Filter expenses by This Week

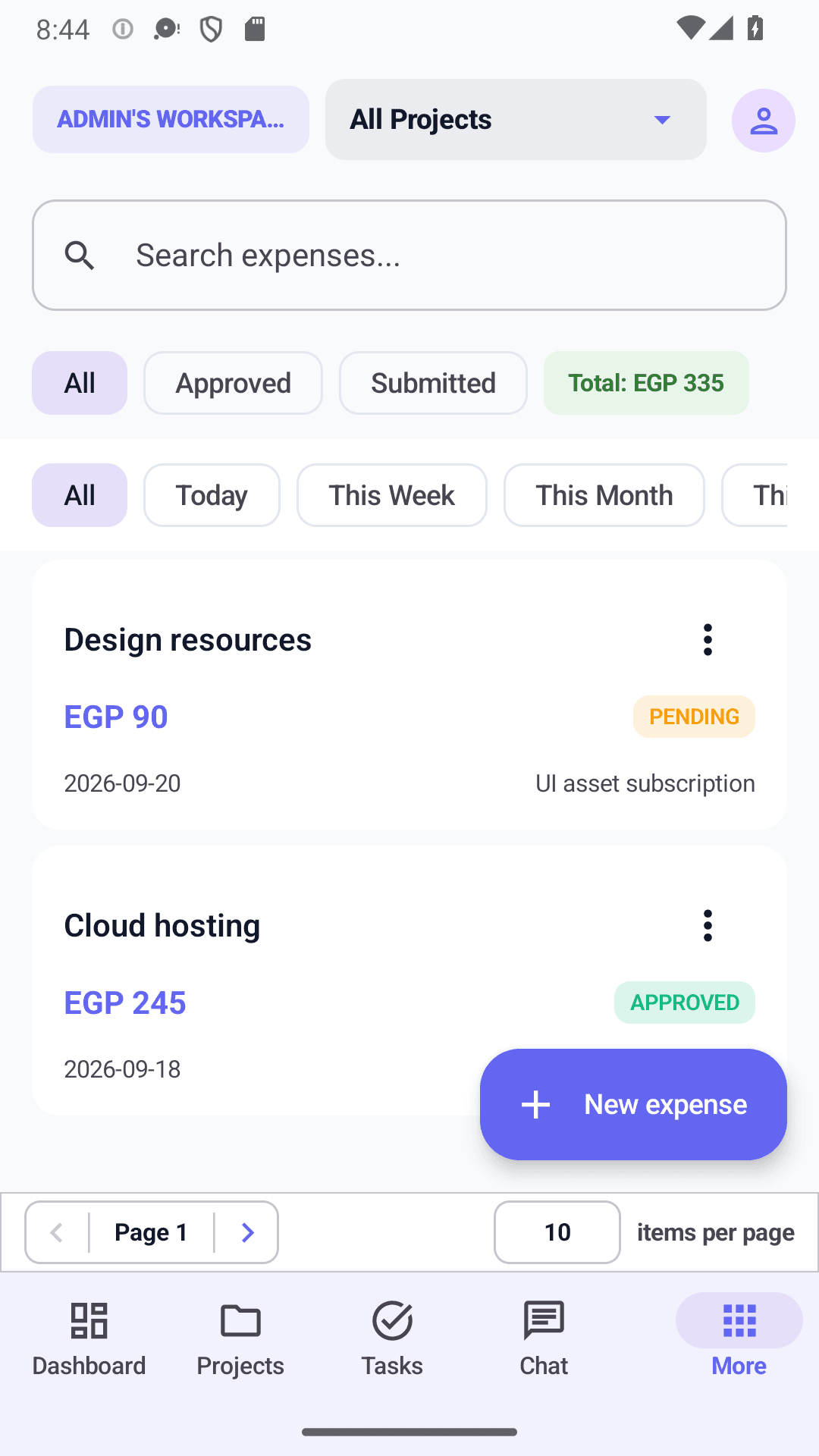pos(392,495)
